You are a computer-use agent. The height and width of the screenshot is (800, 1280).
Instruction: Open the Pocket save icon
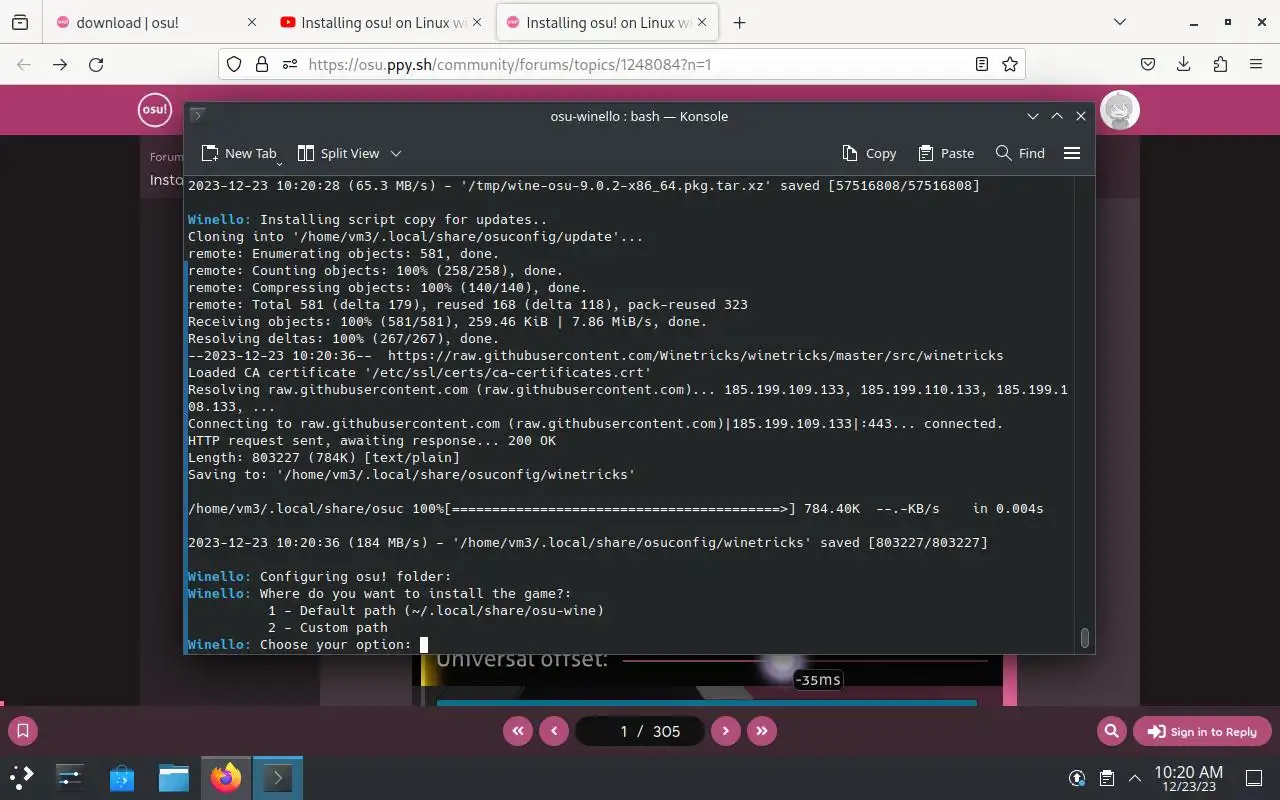(x=1149, y=64)
